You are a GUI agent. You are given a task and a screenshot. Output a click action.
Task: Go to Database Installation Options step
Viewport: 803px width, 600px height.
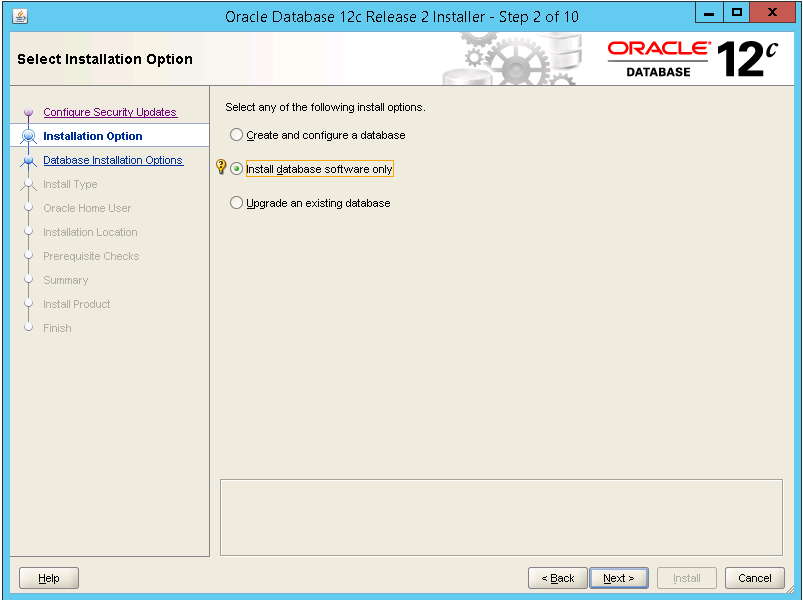click(113, 160)
